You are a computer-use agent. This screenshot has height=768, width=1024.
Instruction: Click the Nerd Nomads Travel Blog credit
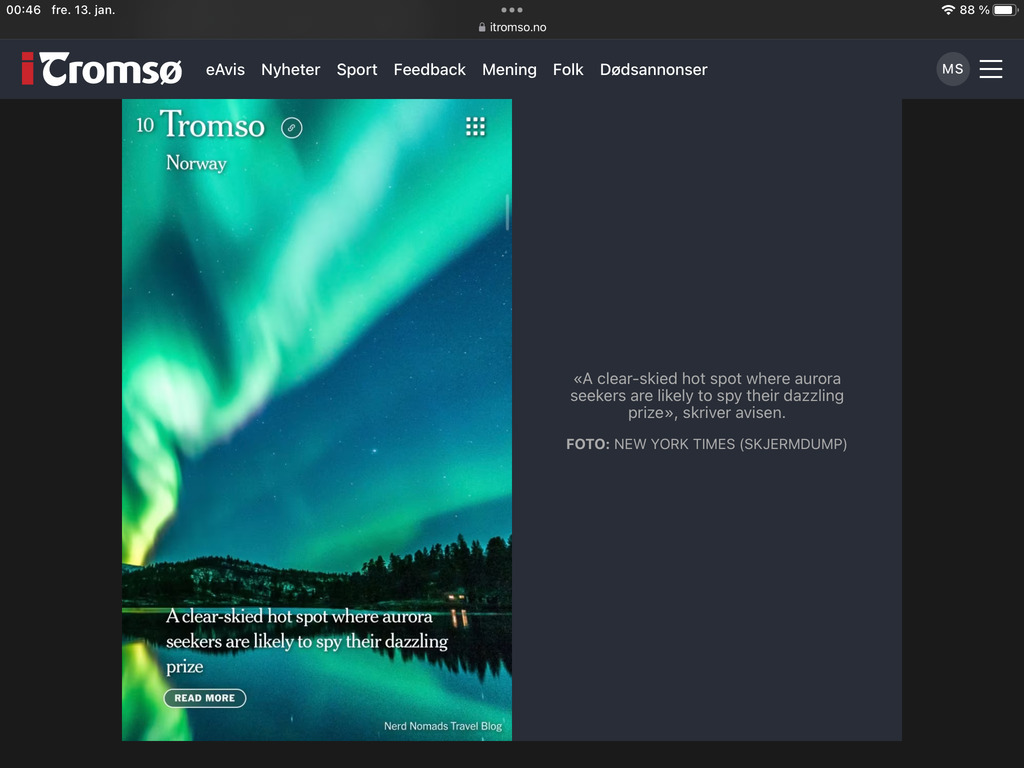(444, 725)
